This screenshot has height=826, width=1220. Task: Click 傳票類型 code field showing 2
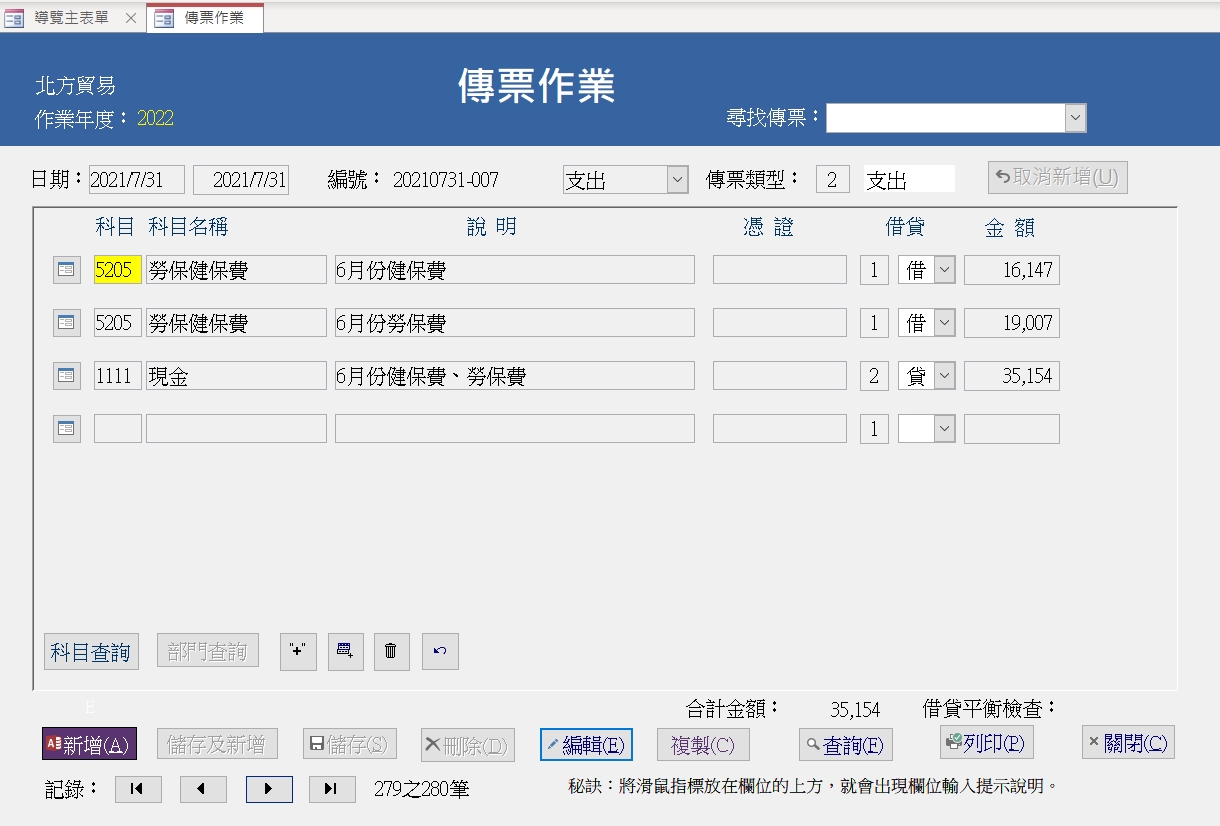click(833, 180)
